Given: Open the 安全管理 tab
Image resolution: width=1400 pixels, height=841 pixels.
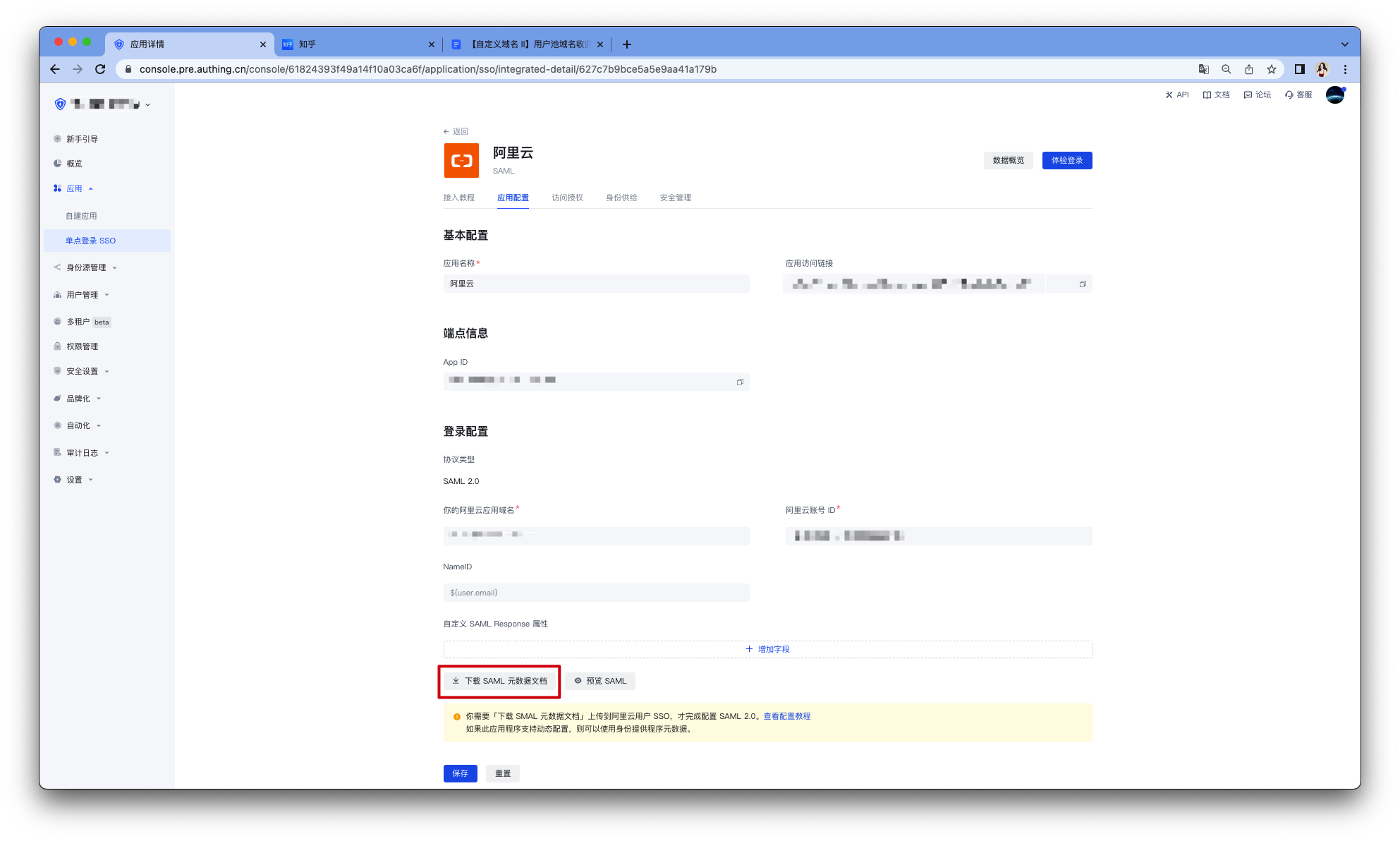Looking at the screenshot, I should click(x=675, y=198).
